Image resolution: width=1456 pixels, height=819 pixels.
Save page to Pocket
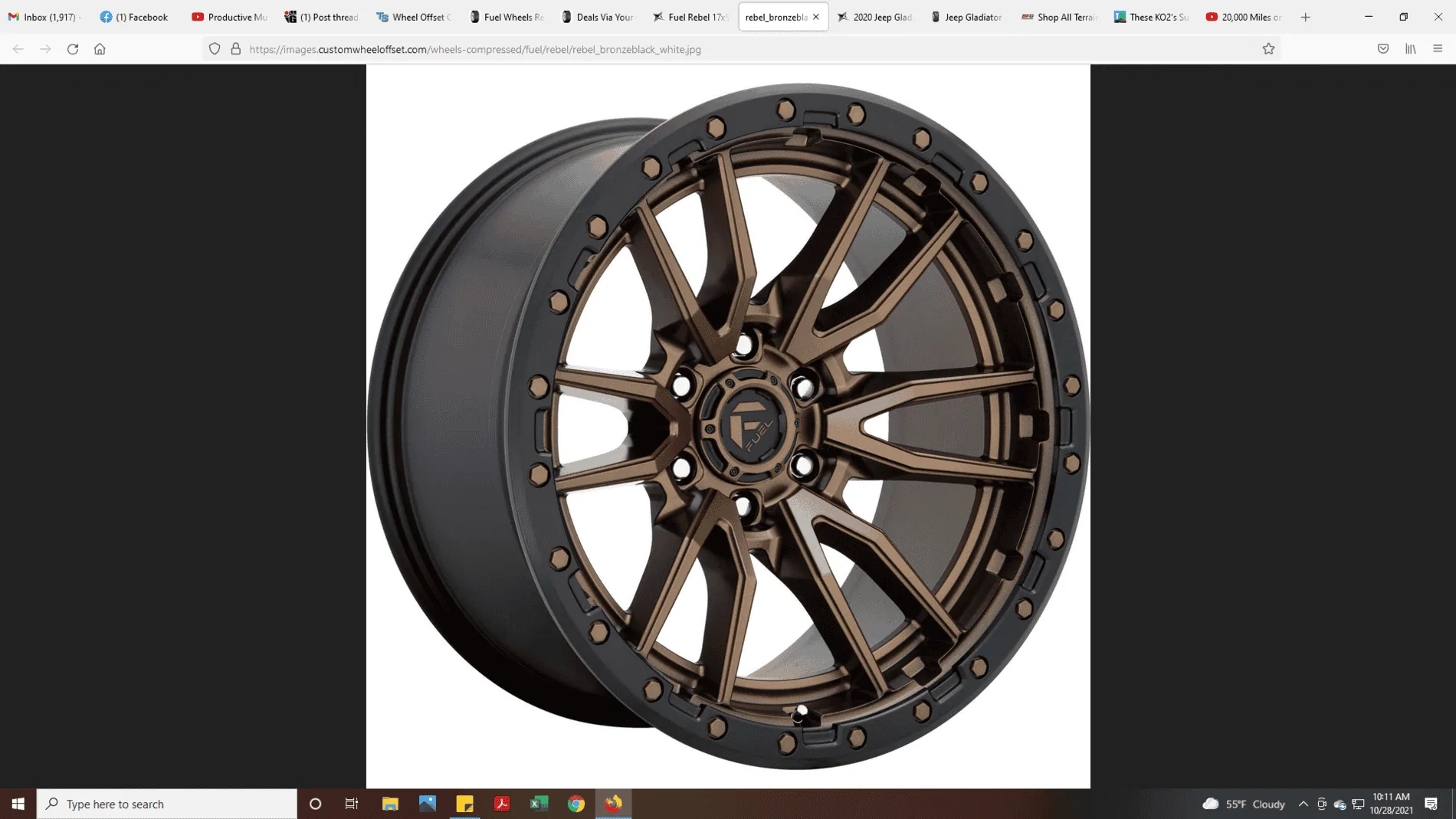click(x=1383, y=49)
